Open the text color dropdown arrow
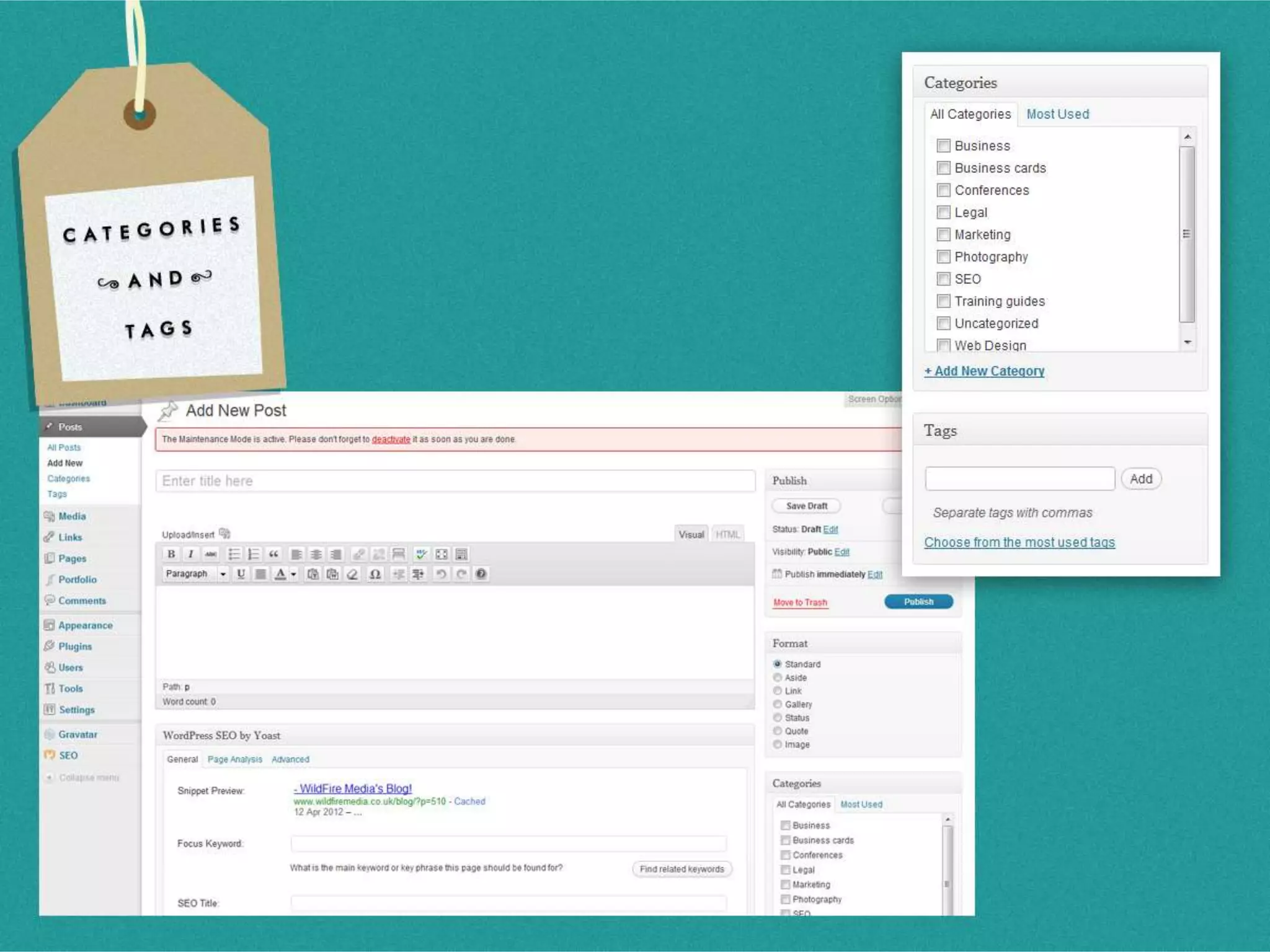 294,574
